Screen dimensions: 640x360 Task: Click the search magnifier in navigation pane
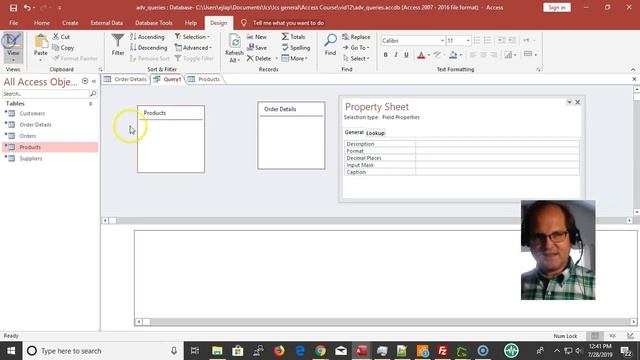[93, 94]
